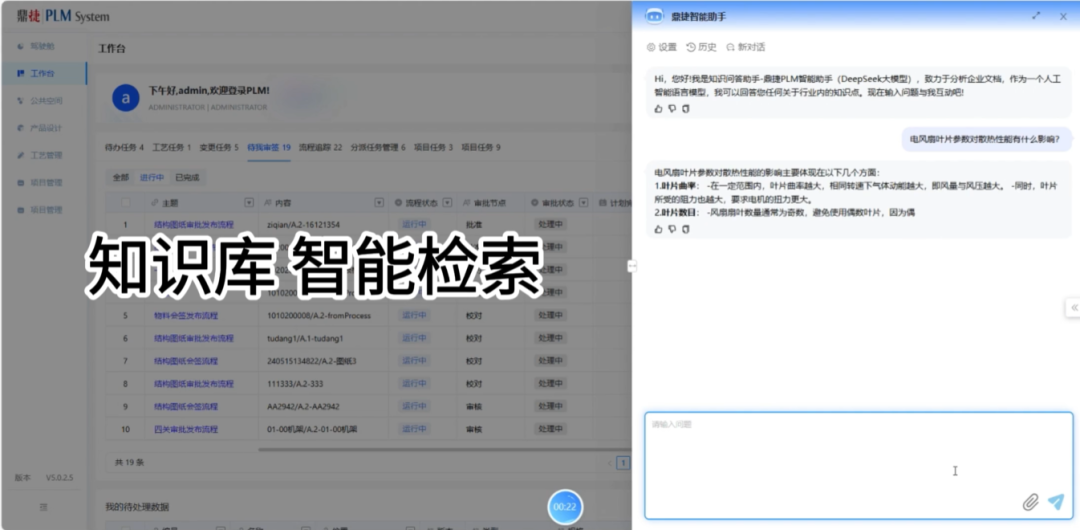Click the 共 19 条 total count text
Screen dimensions: 1080x530
(129, 462)
